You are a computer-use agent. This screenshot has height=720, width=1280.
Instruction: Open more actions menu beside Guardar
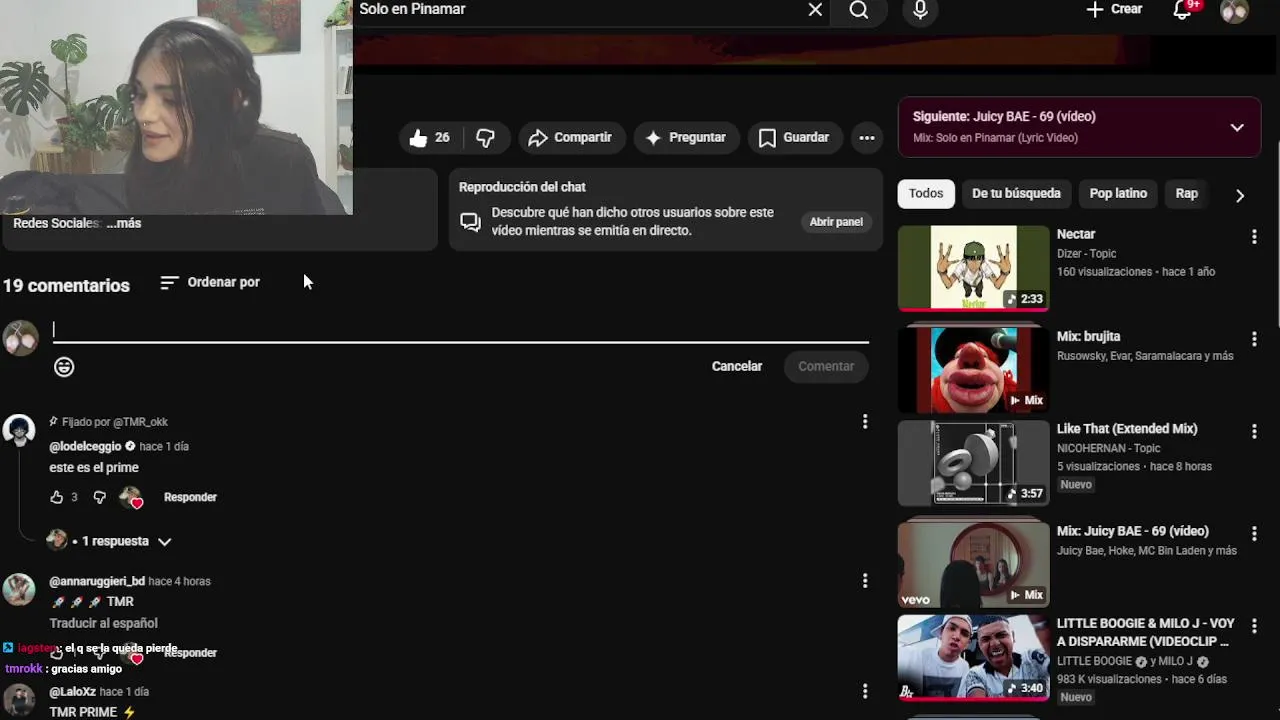pyautogui.click(x=867, y=138)
